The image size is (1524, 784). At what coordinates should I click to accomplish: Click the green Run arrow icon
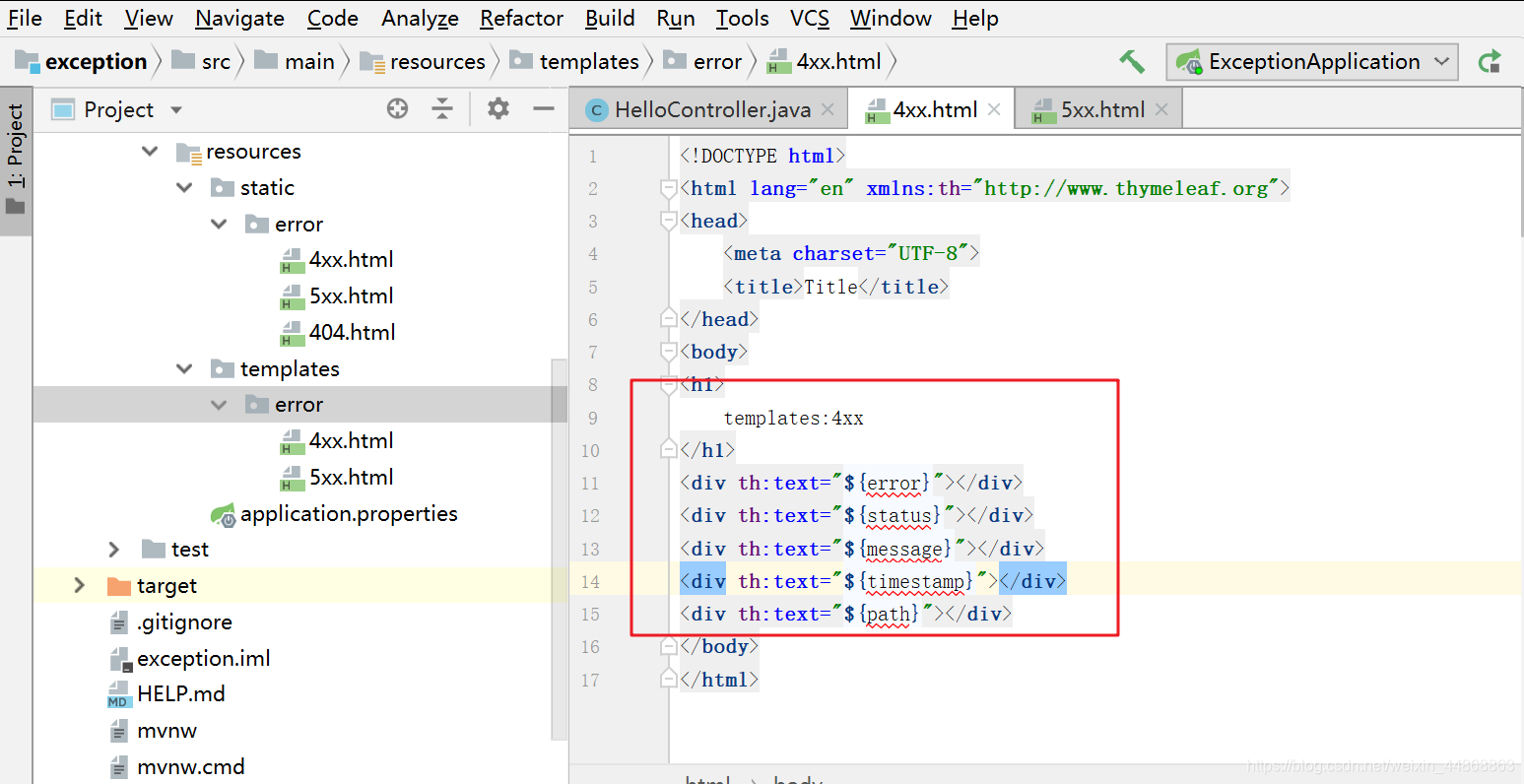tap(1490, 61)
